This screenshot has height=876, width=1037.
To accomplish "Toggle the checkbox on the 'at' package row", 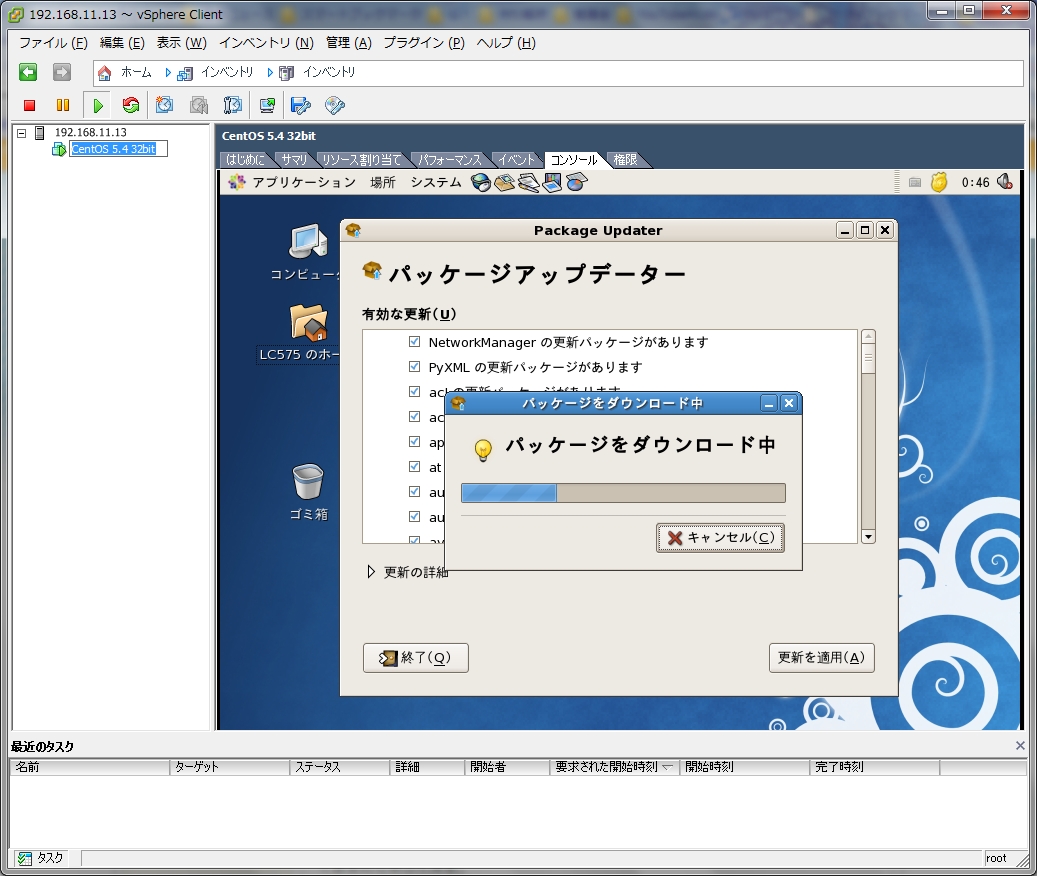I will coord(415,467).
